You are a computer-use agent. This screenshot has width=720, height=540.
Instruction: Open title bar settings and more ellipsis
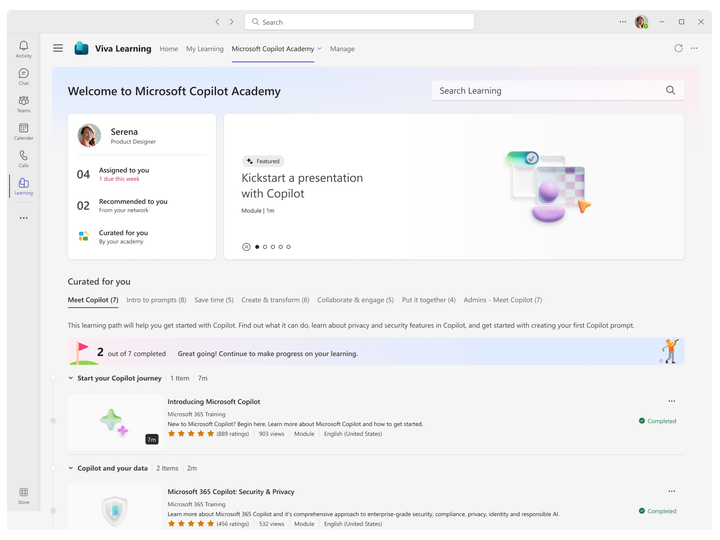pos(622,22)
